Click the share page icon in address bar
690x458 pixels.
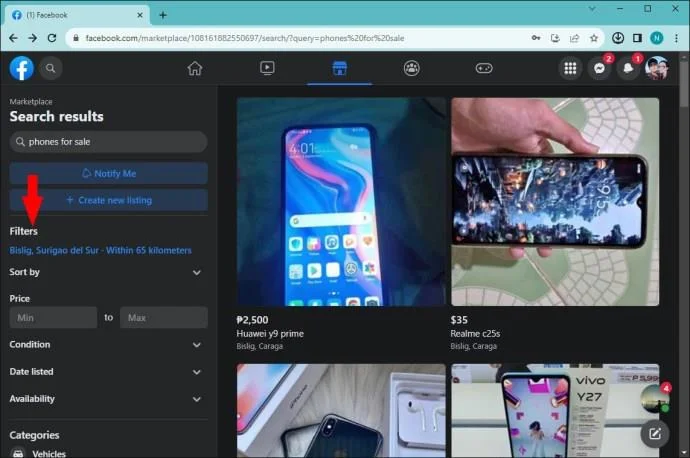coord(574,38)
